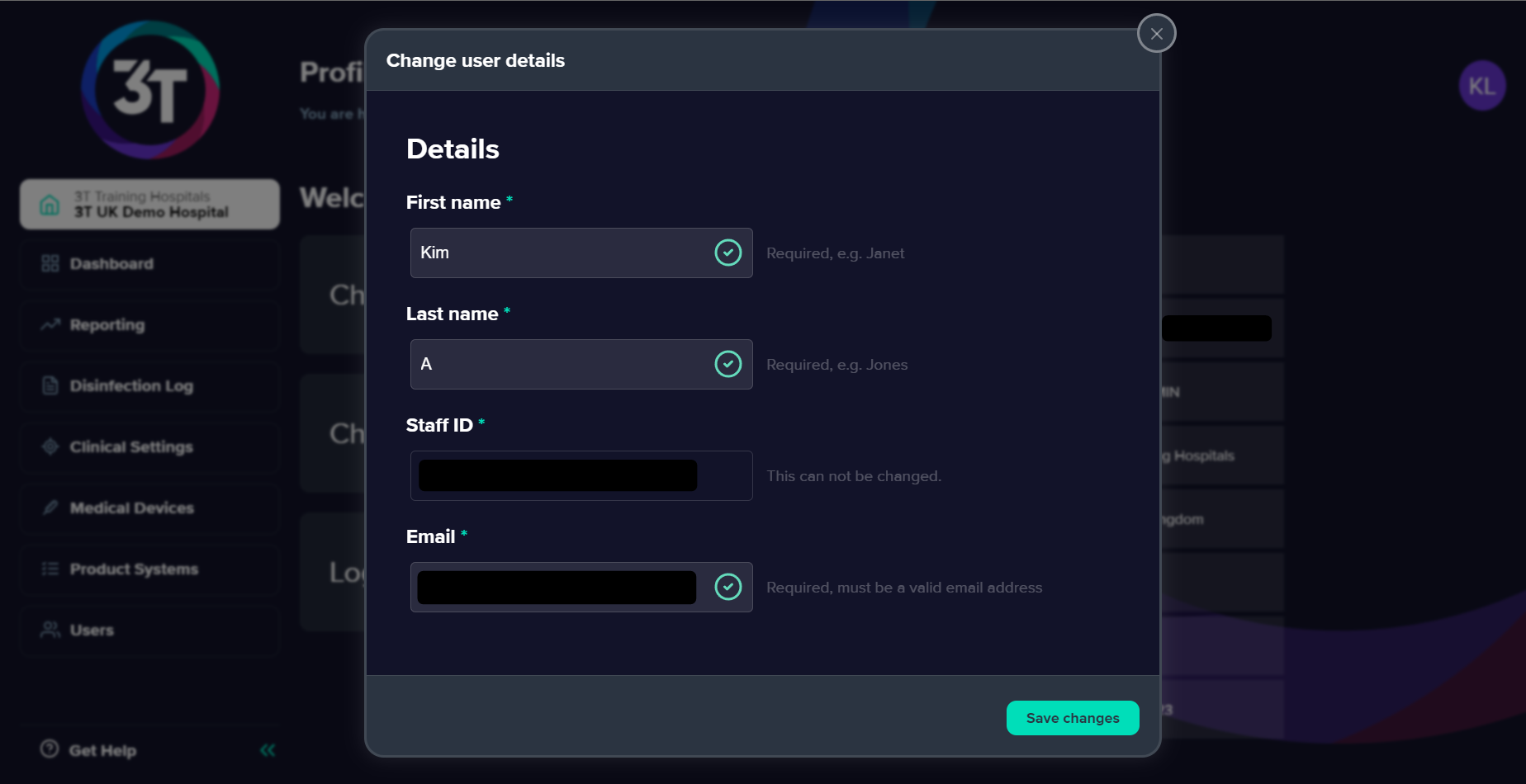Save changes to user details
Image resolution: width=1526 pixels, height=784 pixels.
pyautogui.click(x=1073, y=718)
